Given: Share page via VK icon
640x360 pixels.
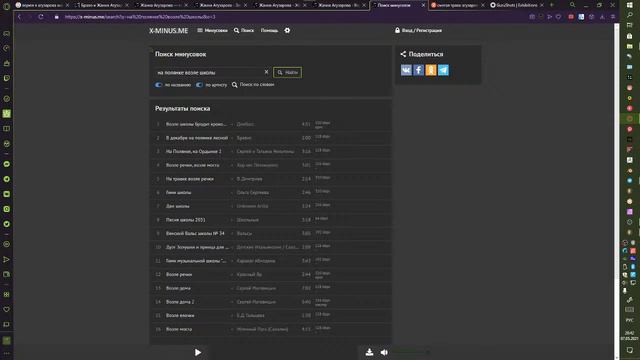Looking at the screenshot, I should [406, 70].
